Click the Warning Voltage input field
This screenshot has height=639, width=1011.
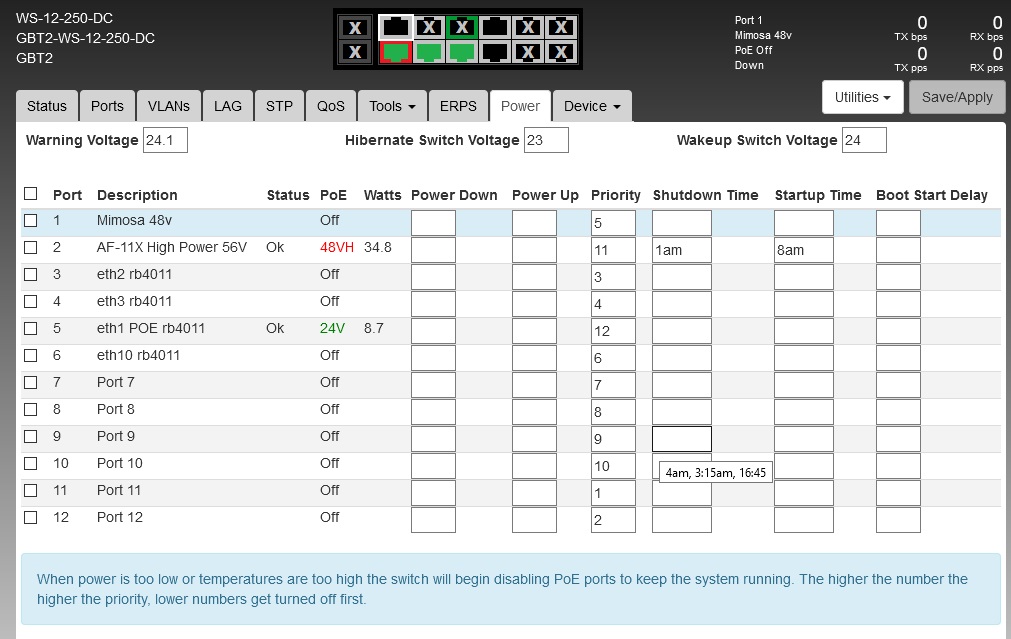click(x=165, y=140)
